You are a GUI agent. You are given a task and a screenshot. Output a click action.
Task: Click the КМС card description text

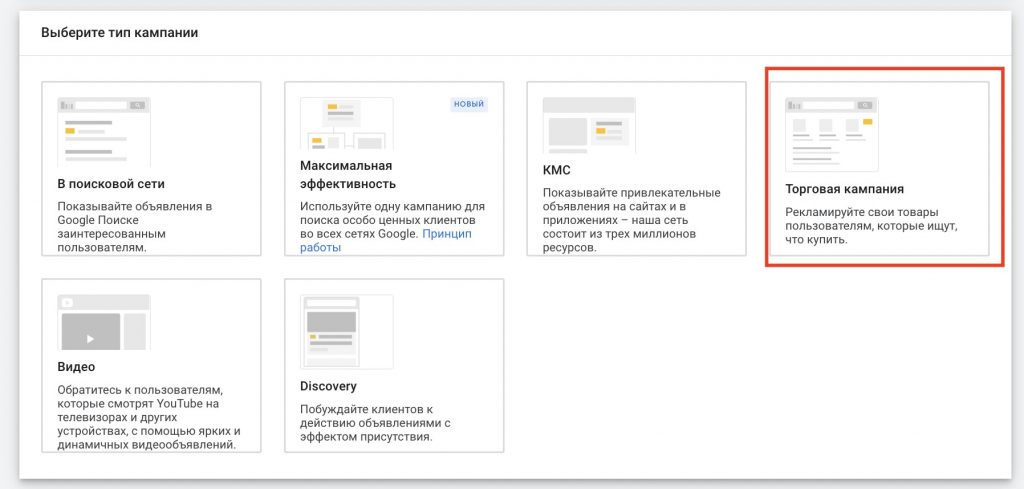point(632,220)
